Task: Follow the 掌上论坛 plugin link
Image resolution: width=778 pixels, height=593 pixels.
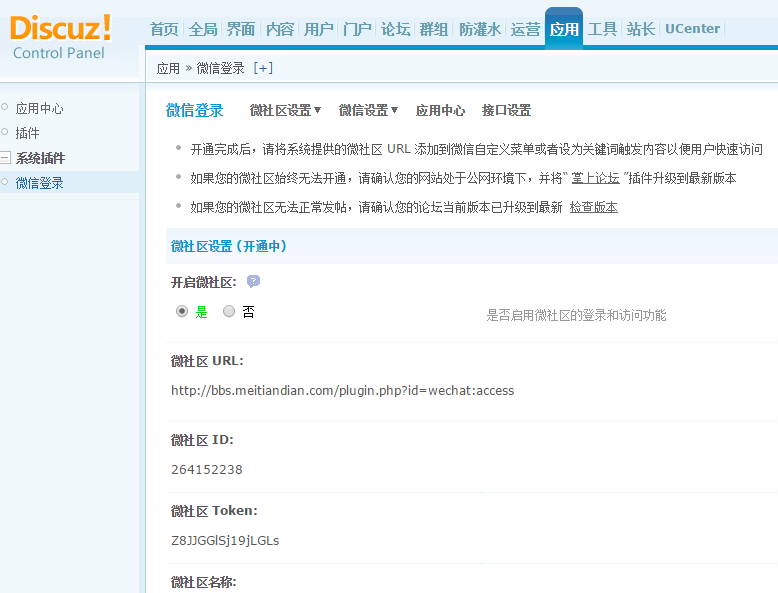Action: (595, 178)
